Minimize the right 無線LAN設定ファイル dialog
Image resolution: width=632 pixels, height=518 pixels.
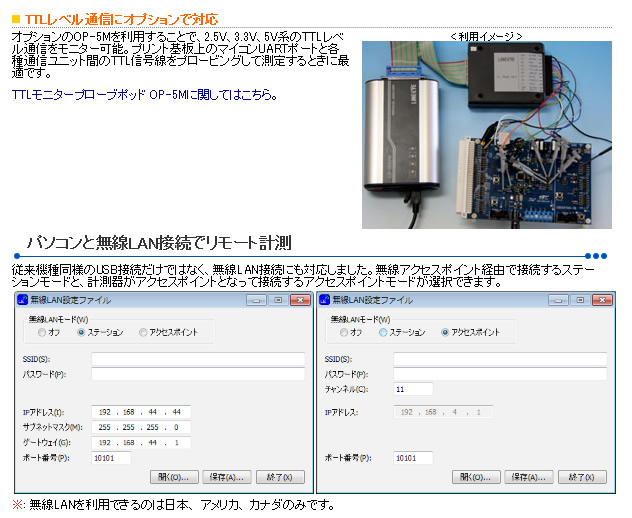click(558, 300)
